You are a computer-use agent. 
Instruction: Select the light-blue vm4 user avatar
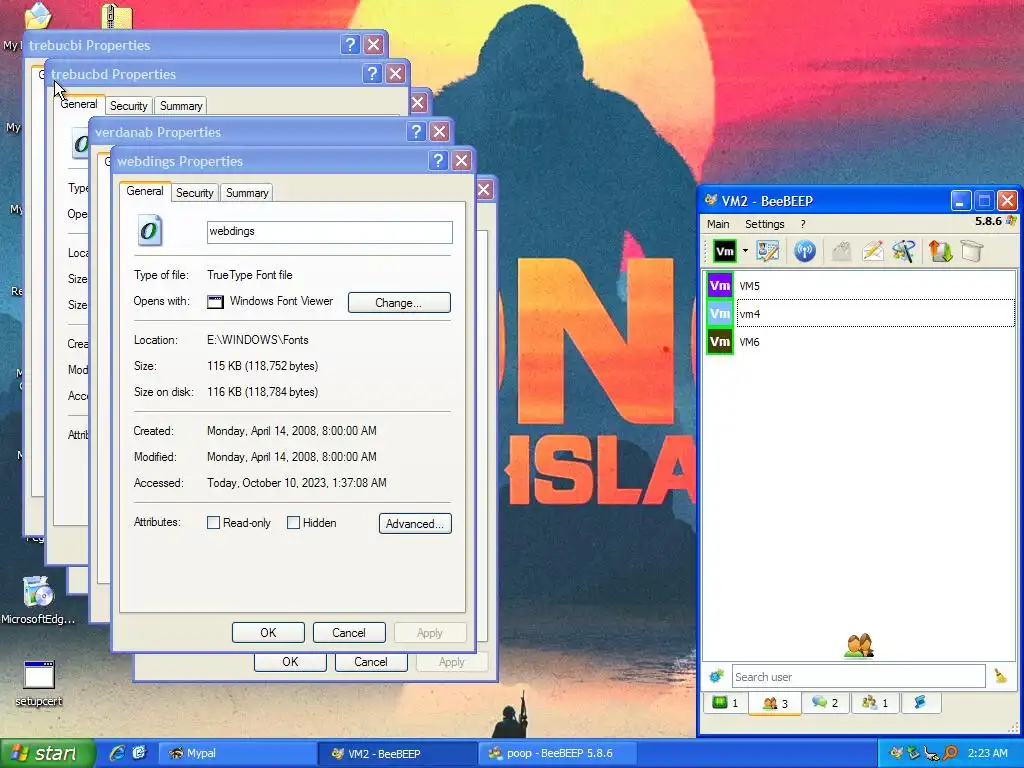pos(720,313)
